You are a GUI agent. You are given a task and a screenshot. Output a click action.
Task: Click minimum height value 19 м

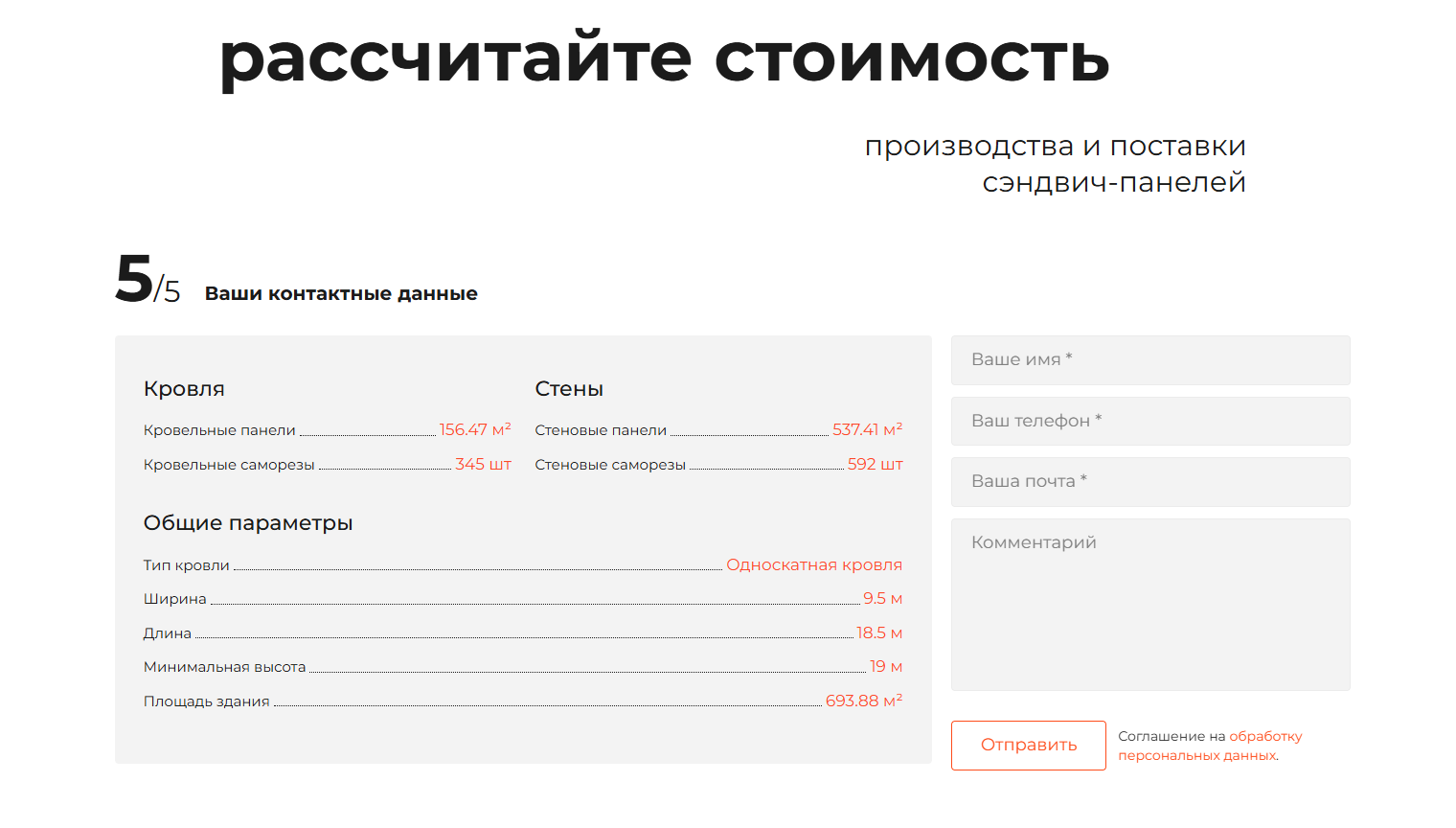point(886,666)
